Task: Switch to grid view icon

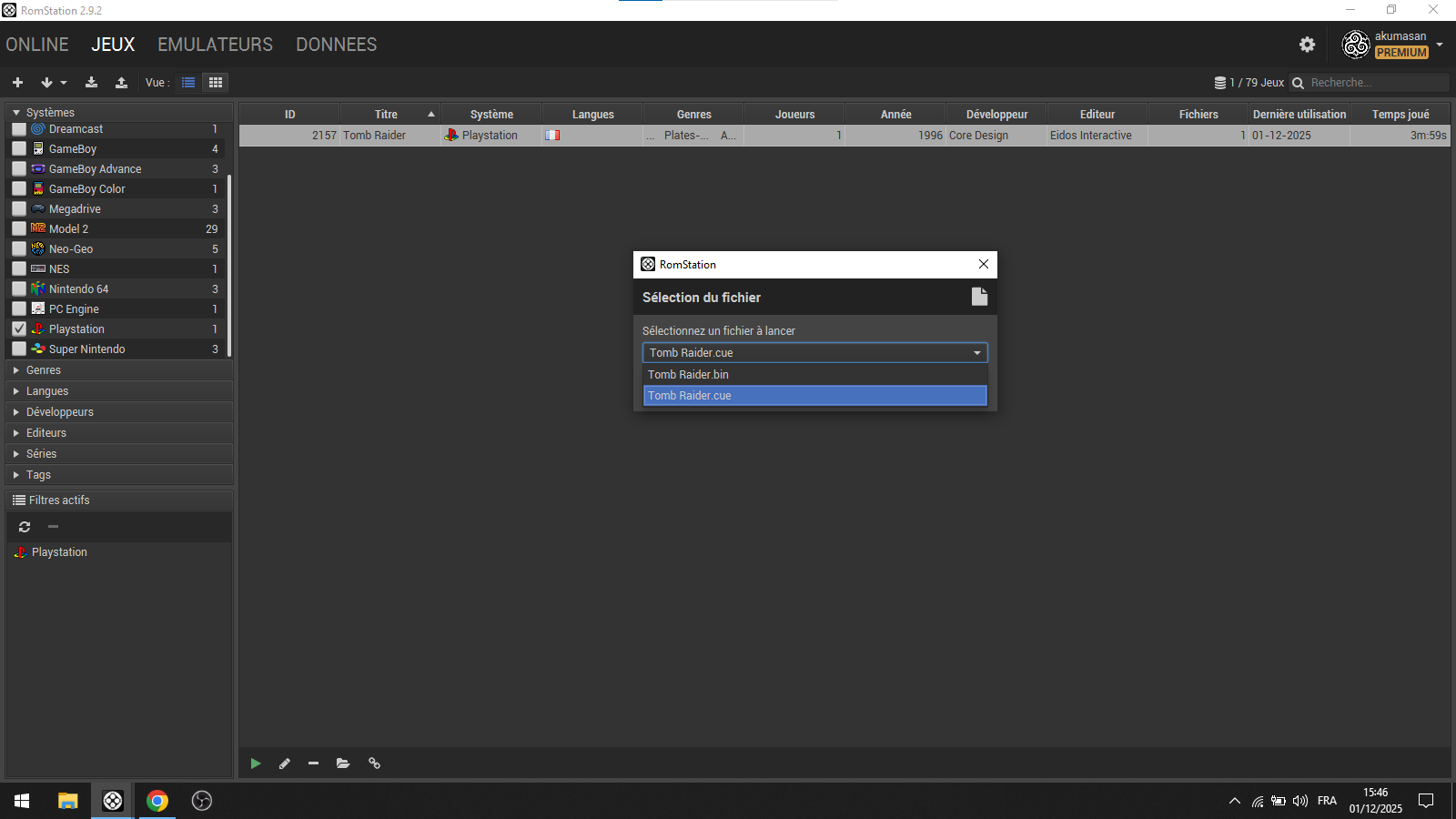Action: point(216,83)
